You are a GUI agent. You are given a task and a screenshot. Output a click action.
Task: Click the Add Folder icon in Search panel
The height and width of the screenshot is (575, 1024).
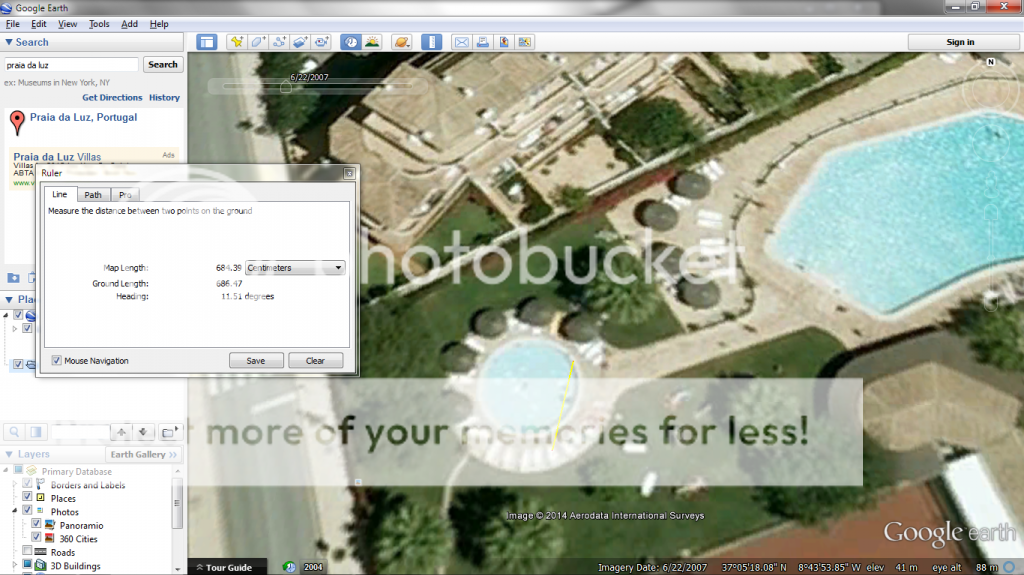(x=13, y=278)
